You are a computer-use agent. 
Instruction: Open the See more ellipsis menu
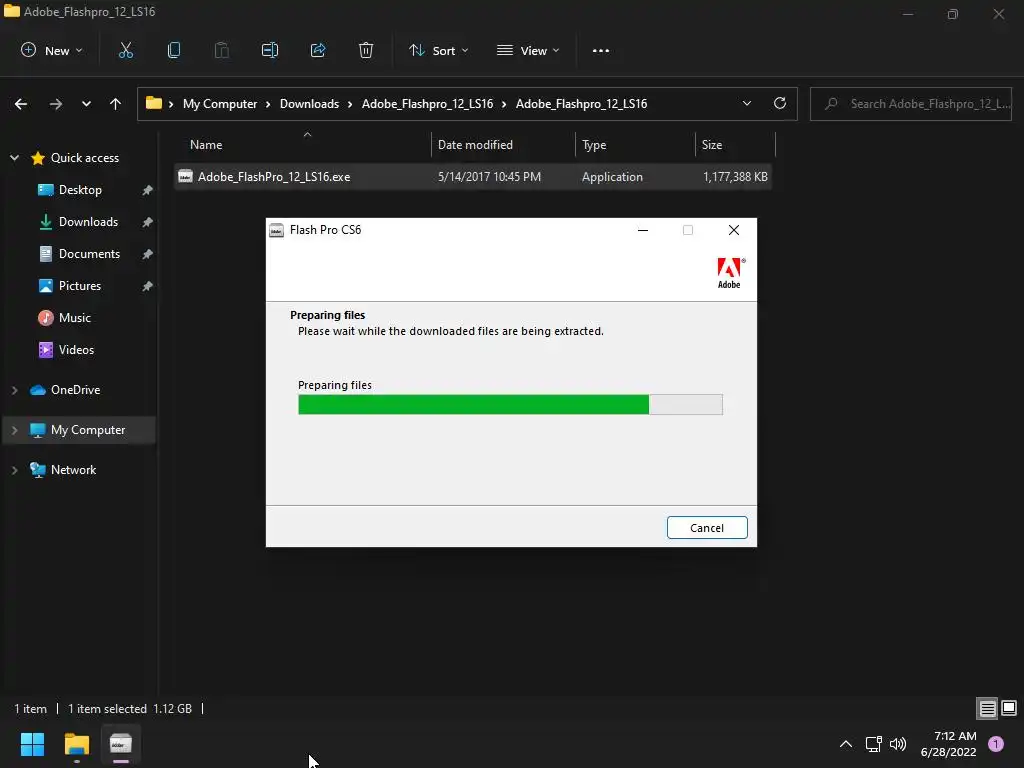click(x=601, y=50)
